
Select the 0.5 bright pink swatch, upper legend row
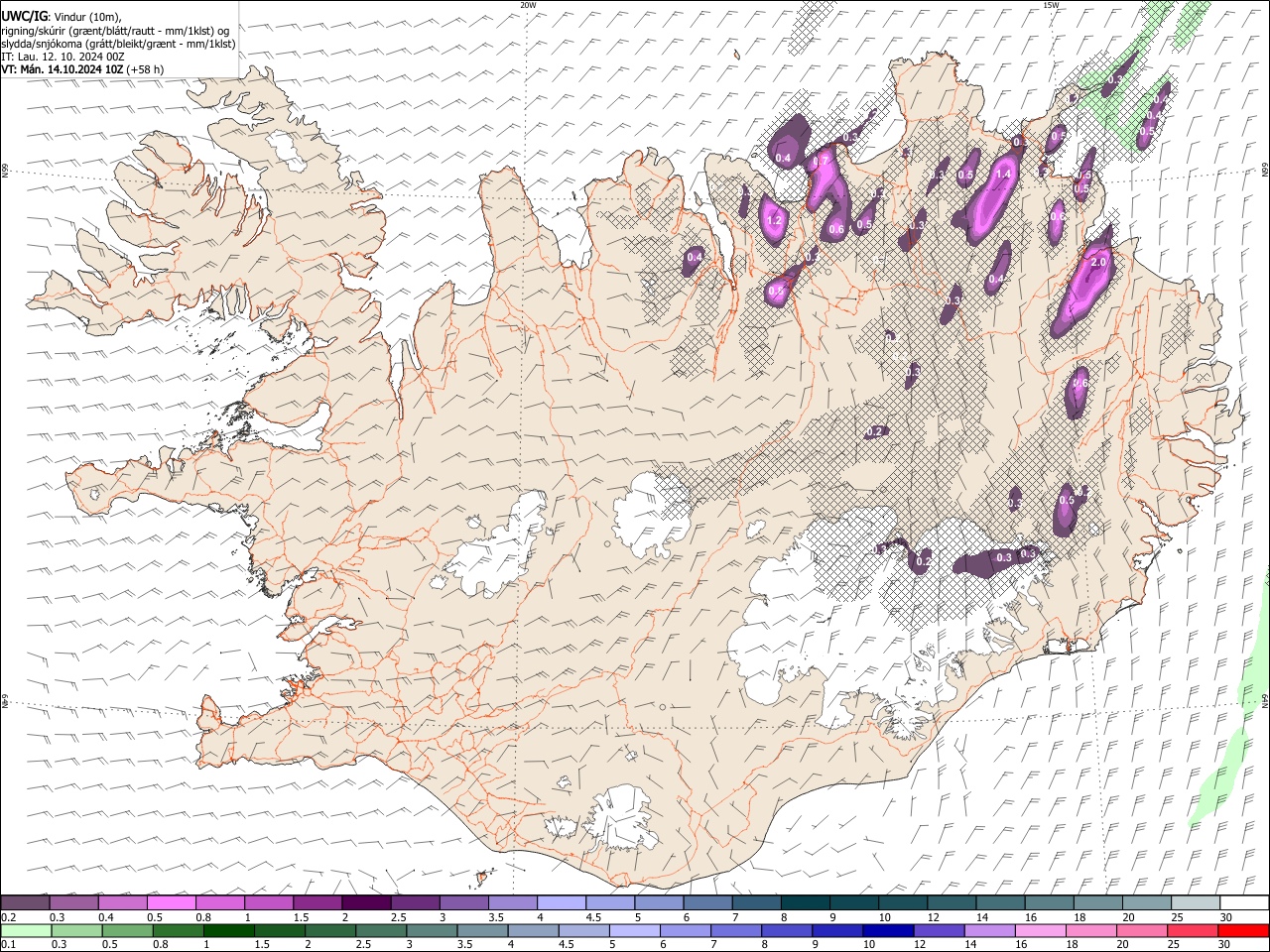click(172, 902)
